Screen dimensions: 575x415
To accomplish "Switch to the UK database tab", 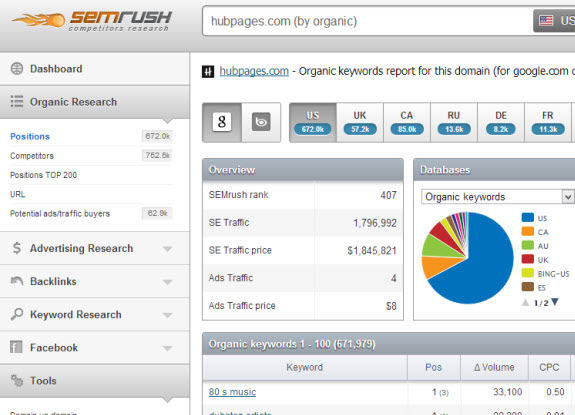I will (x=360, y=122).
